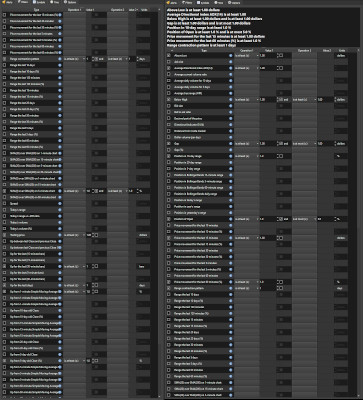Open Operation 1 dropdown for Trading price

74,235
